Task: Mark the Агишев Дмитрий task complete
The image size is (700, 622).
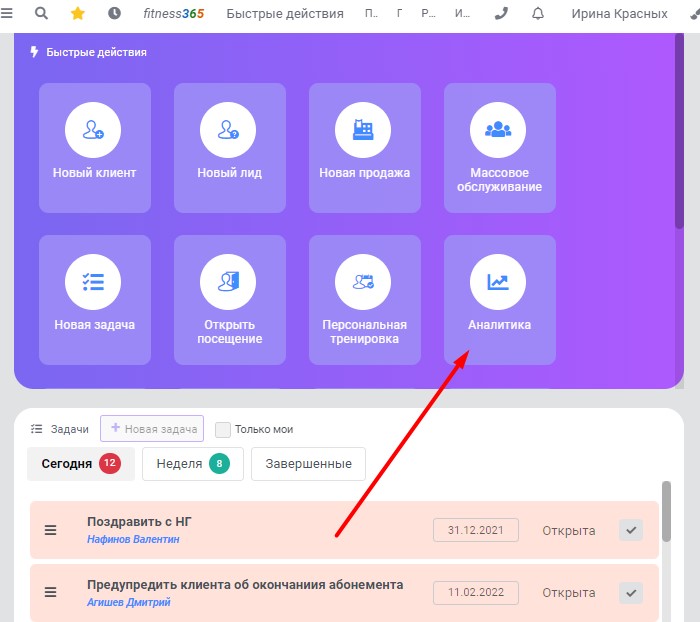Action: pos(631,593)
